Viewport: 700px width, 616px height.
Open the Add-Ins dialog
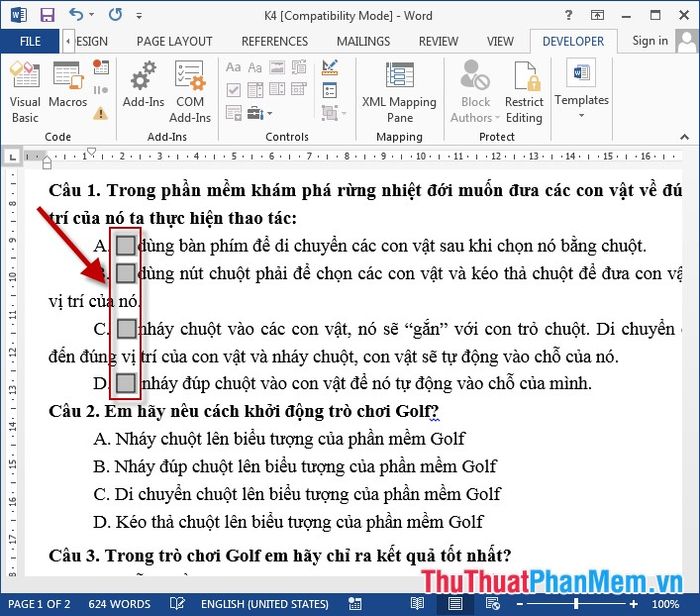143,88
